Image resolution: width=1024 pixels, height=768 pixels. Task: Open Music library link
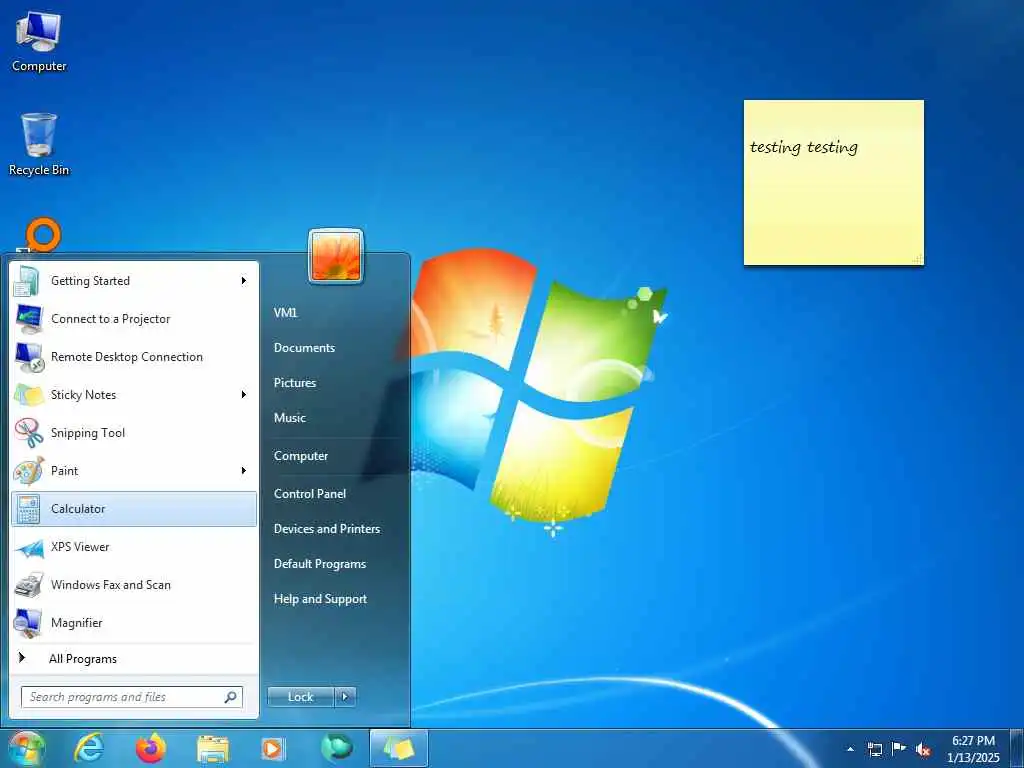(289, 418)
